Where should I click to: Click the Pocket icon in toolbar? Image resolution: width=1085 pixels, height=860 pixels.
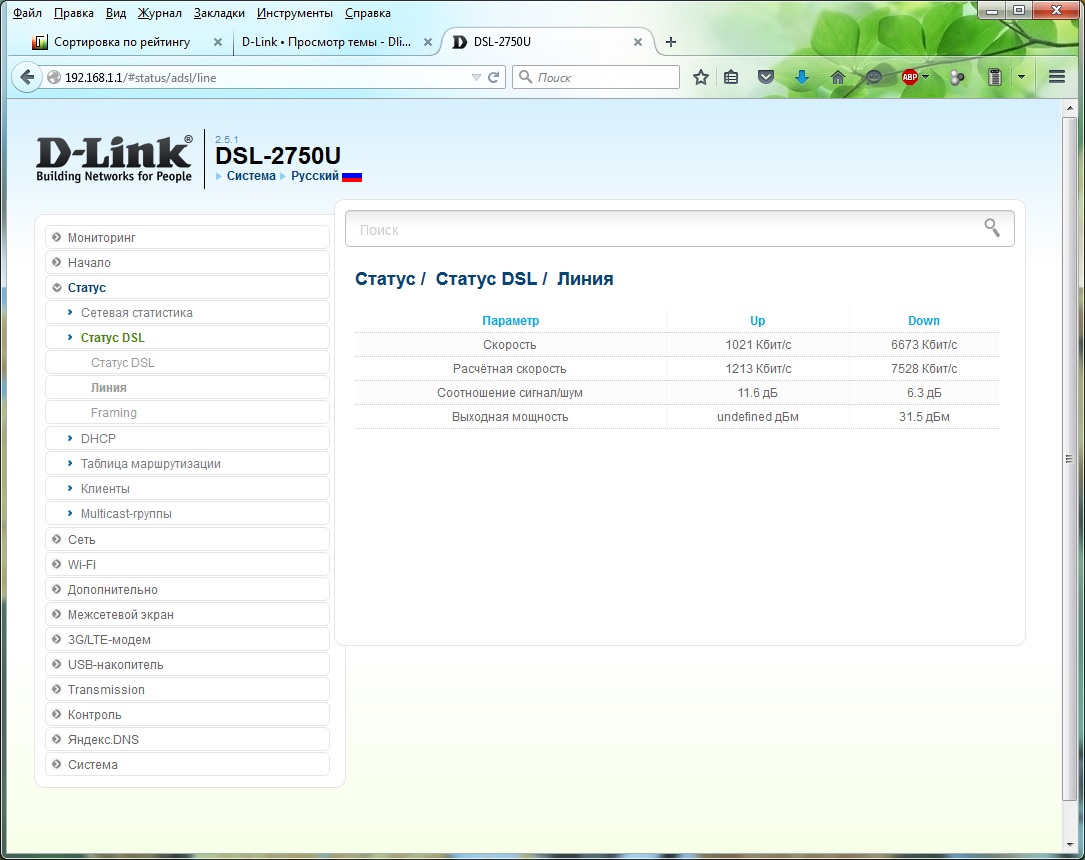pos(766,77)
